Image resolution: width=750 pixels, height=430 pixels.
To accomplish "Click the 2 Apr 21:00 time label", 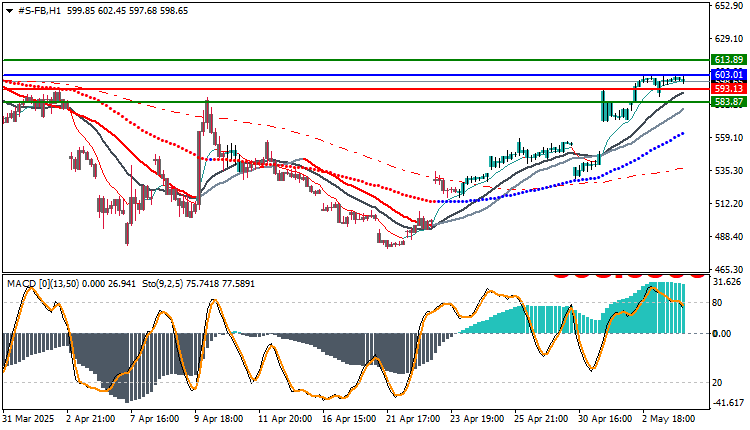I will point(91,419).
